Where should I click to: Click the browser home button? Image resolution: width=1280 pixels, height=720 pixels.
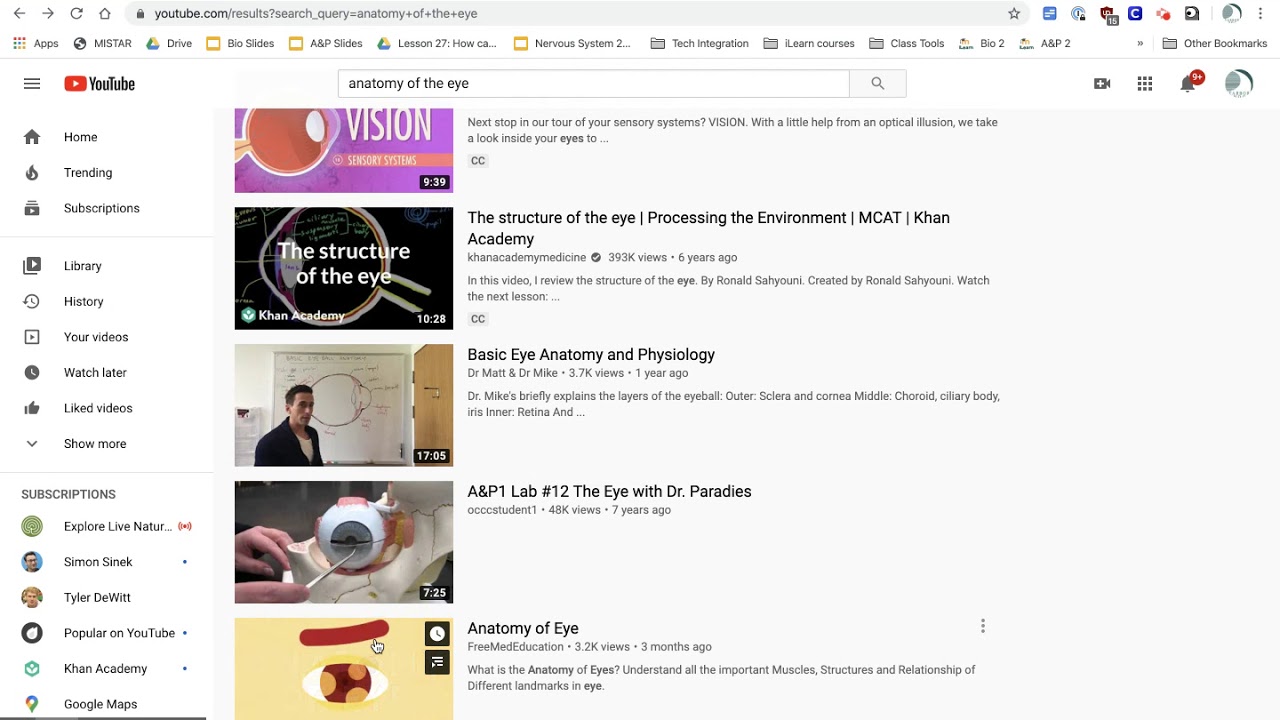(105, 14)
